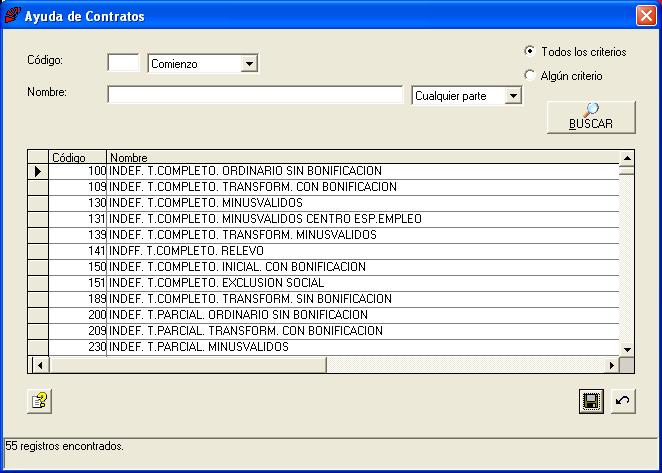Click code cell 109

78,187
